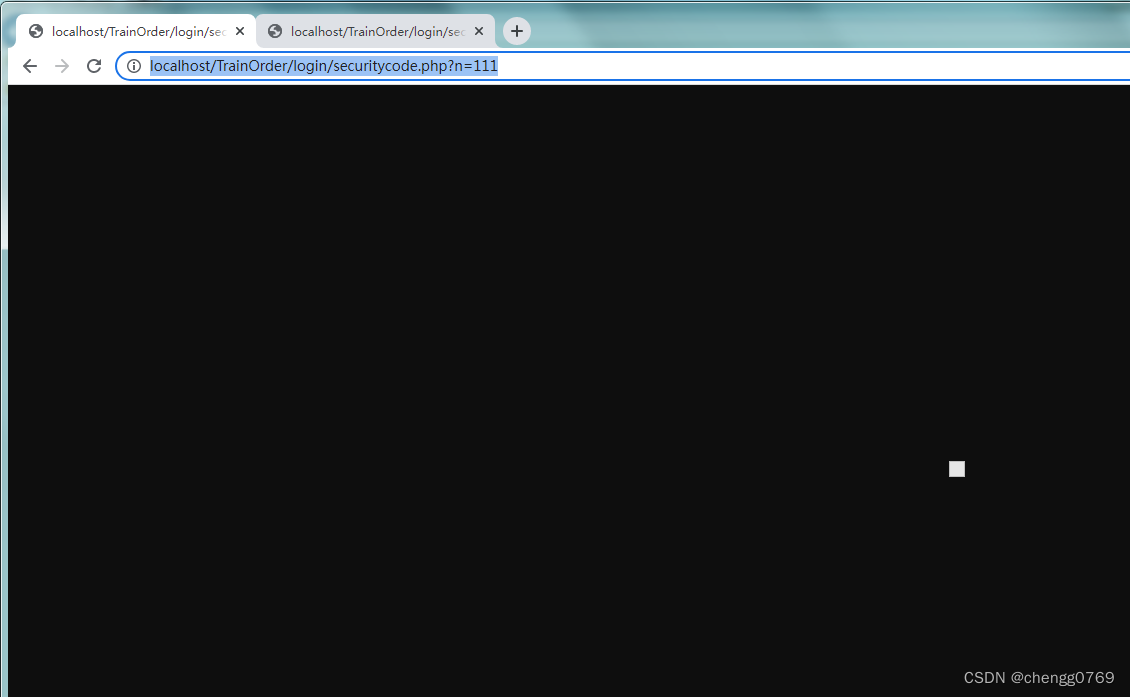Click the 'CSDN' watermark text

(984, 678)
